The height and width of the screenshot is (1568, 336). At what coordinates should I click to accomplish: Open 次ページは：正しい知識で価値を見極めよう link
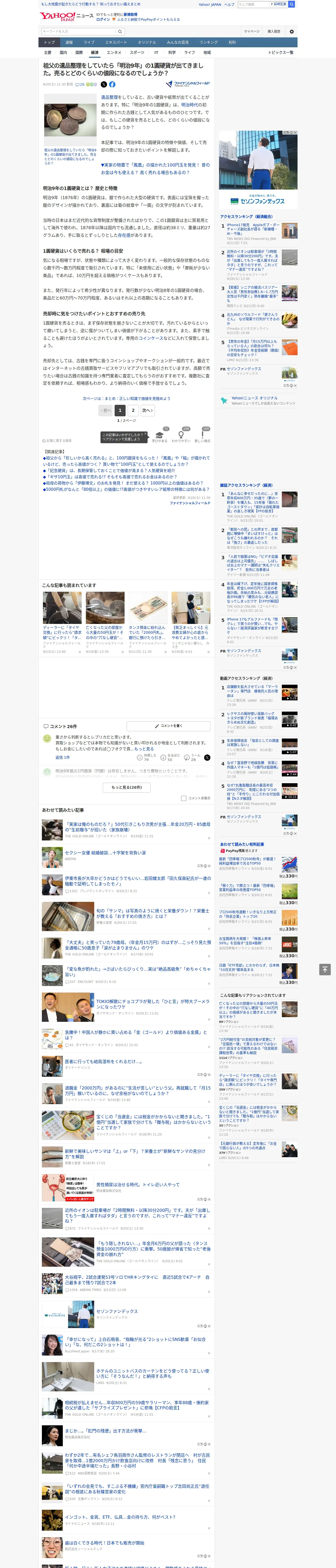click(127, 399)
